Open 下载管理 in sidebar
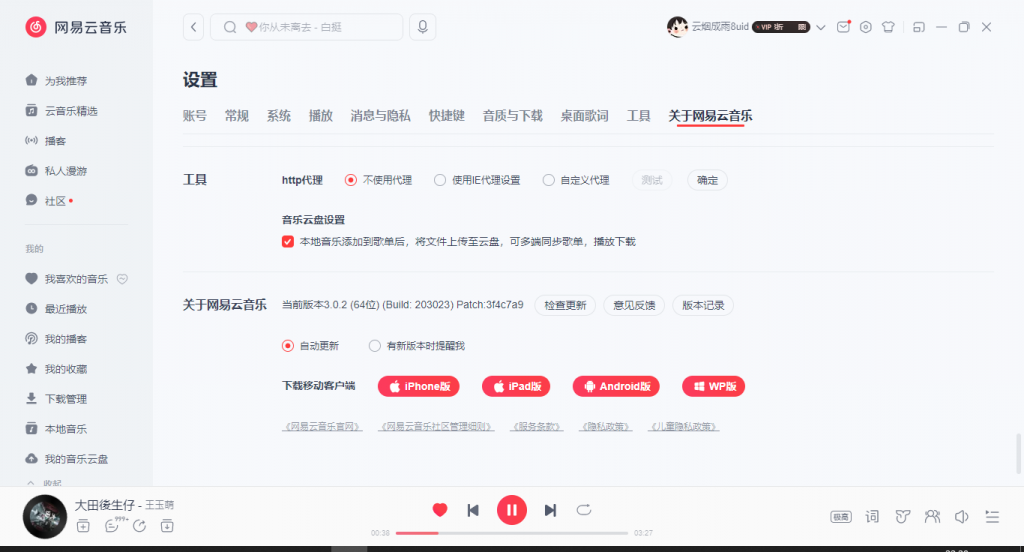This screenshot has width=1024, height=552. tap(57, 399)
